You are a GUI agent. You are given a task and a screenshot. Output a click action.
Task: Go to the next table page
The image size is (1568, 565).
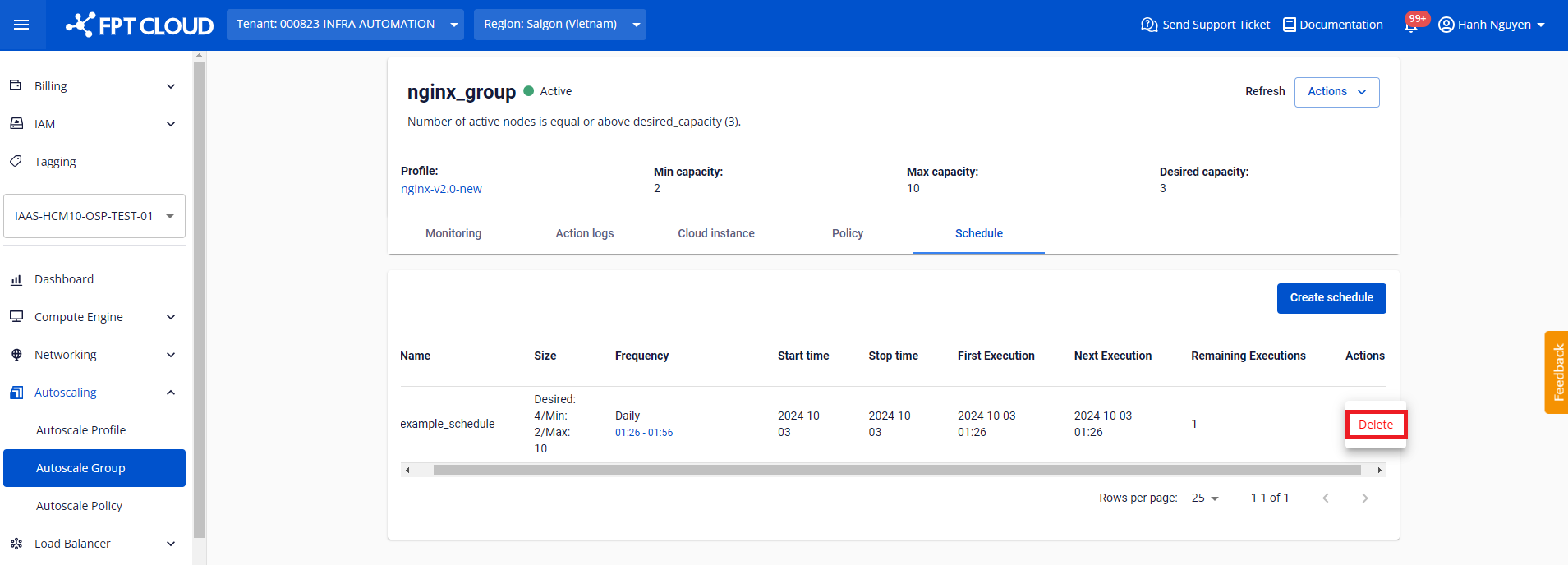pos(1364,498)
